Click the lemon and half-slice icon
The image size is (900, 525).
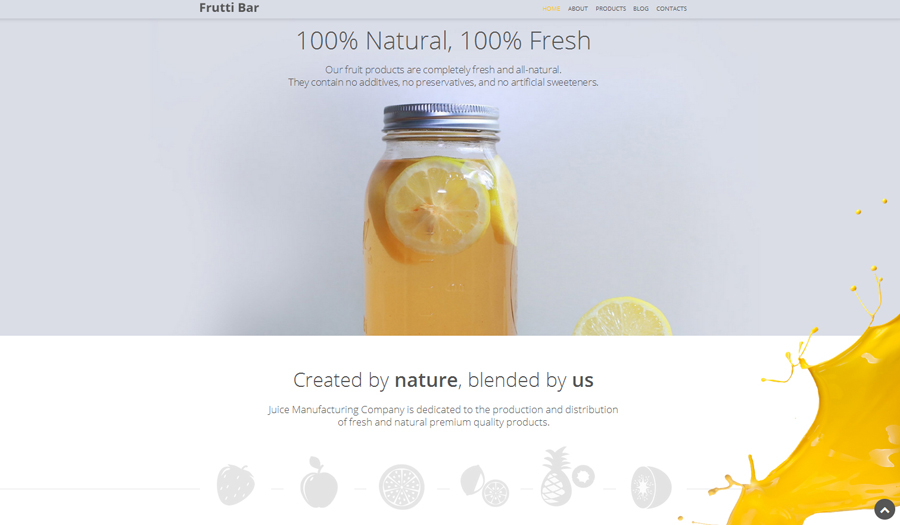click(x=484, y=485)
